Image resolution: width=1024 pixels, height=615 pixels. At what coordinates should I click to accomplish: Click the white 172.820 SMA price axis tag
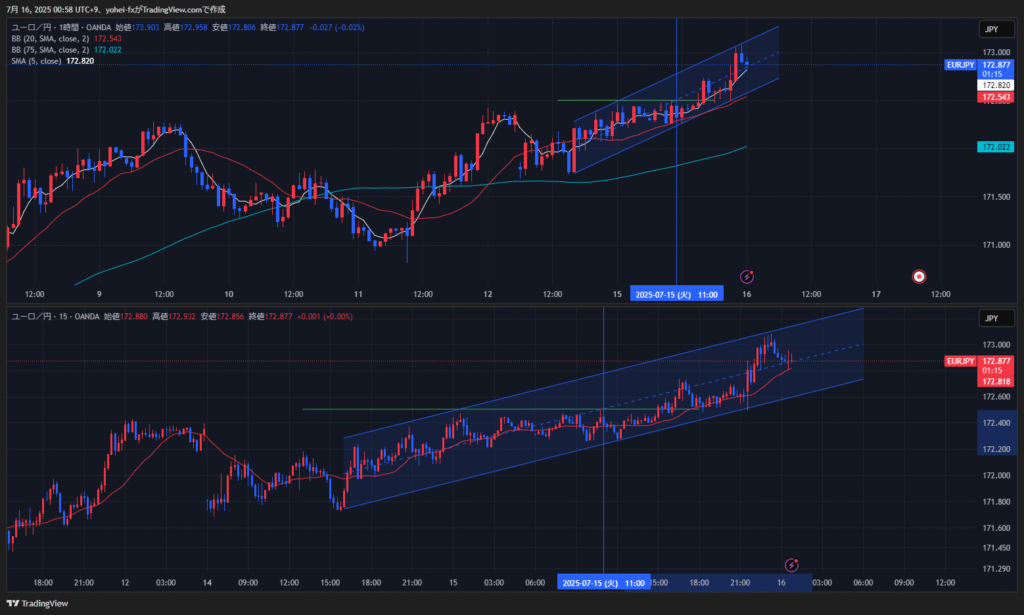tap(995, 86)
